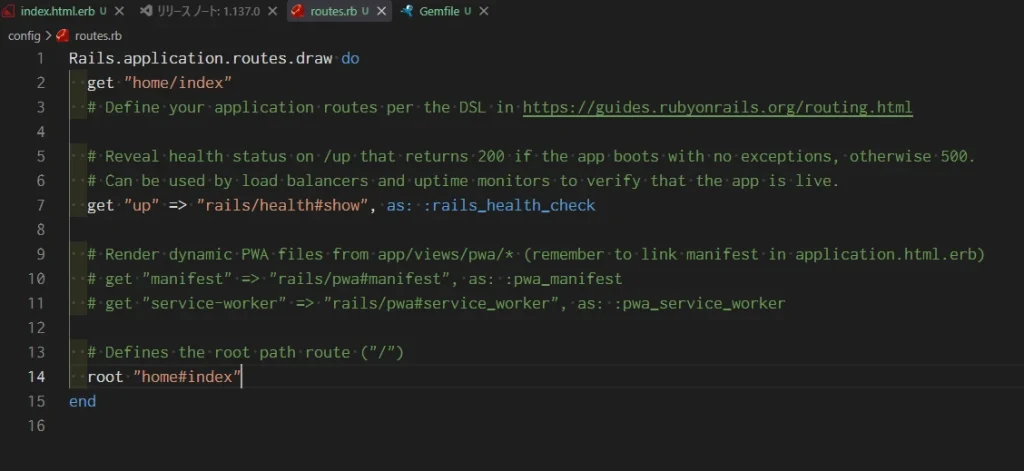Close the Gemfile tab
This screenshot has height=471, width=1024.
point(483,11)
